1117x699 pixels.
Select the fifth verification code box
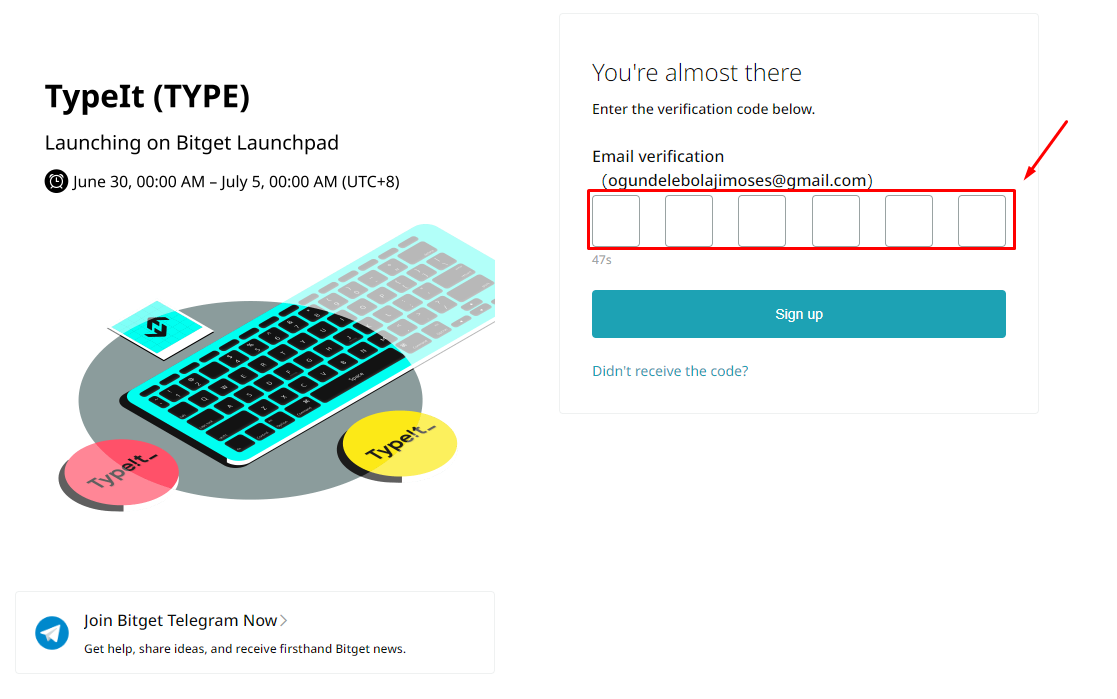point(909,221)
